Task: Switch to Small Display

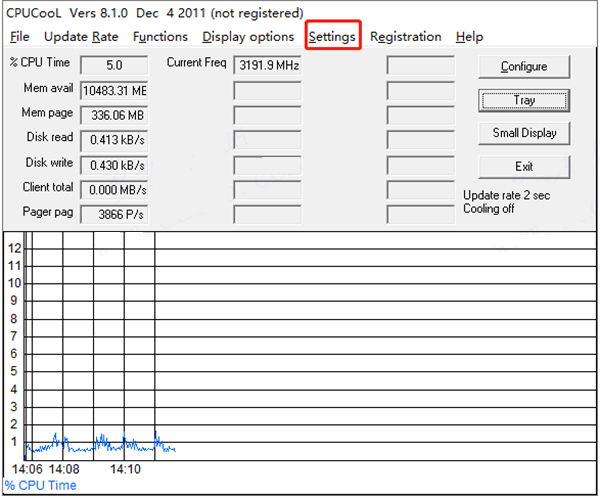Action: 524,133
